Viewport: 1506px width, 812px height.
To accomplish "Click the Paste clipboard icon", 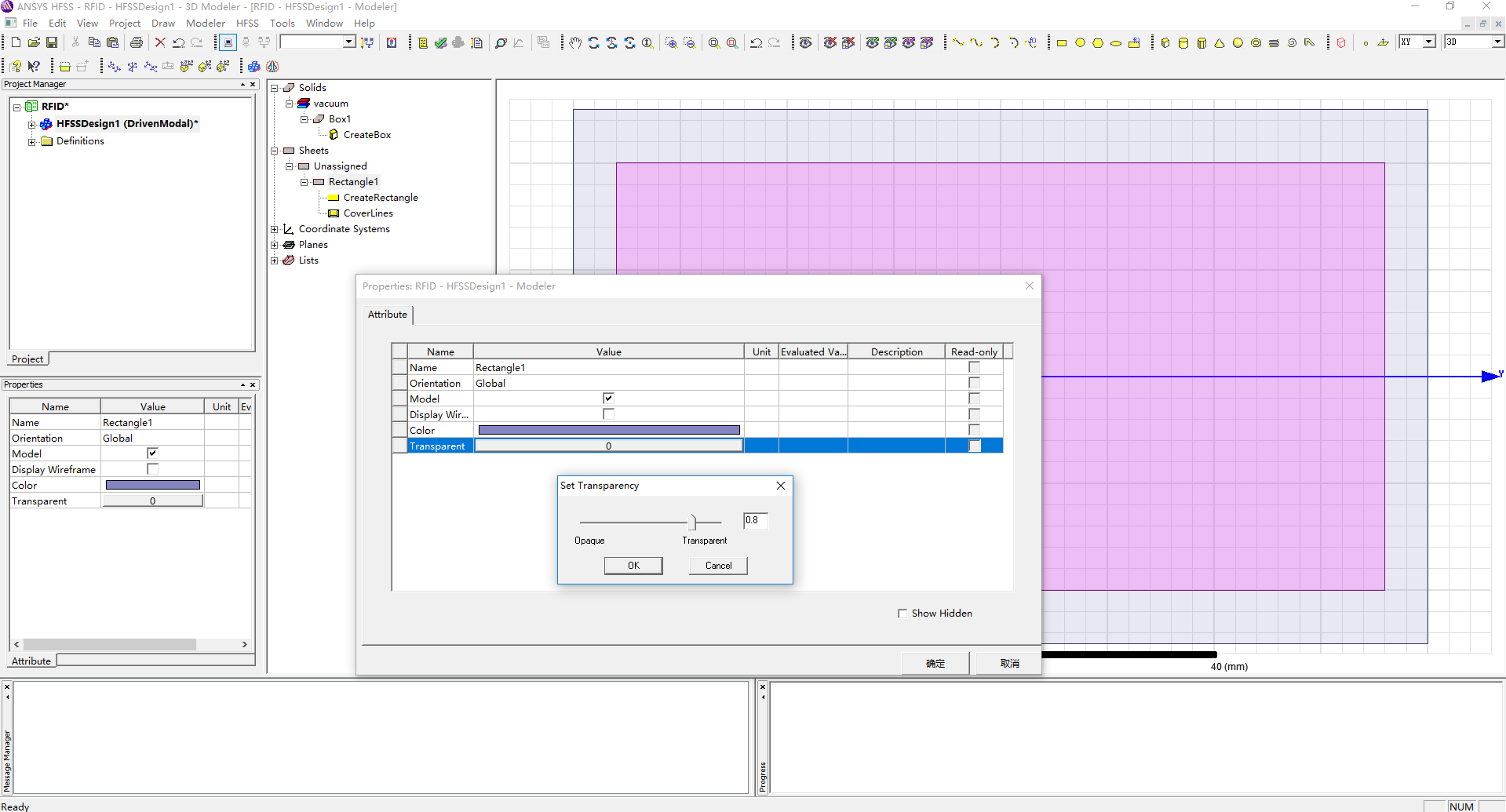I will pyautogui.click(x=113, y=42).
